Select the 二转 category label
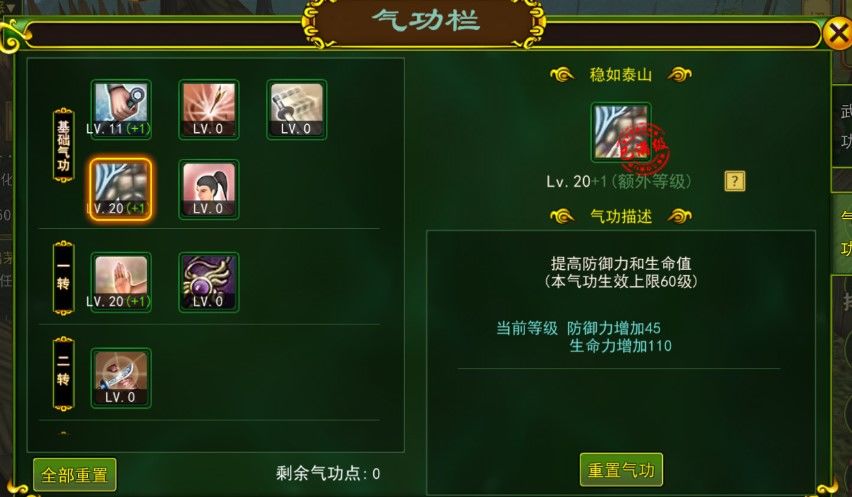 coord(64,374)
